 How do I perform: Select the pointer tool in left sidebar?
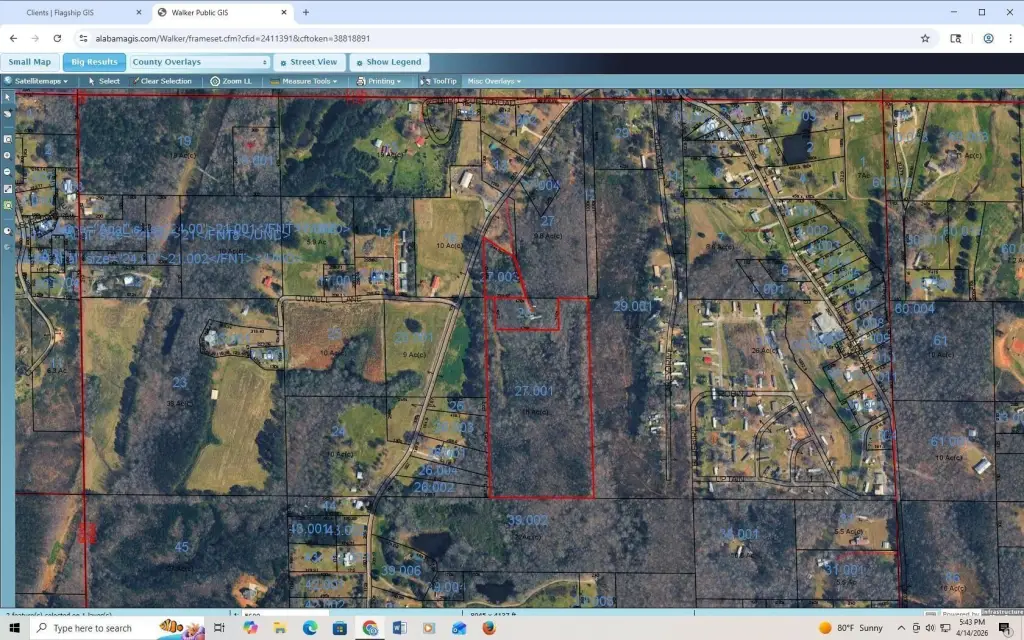(x=7, y=97)
